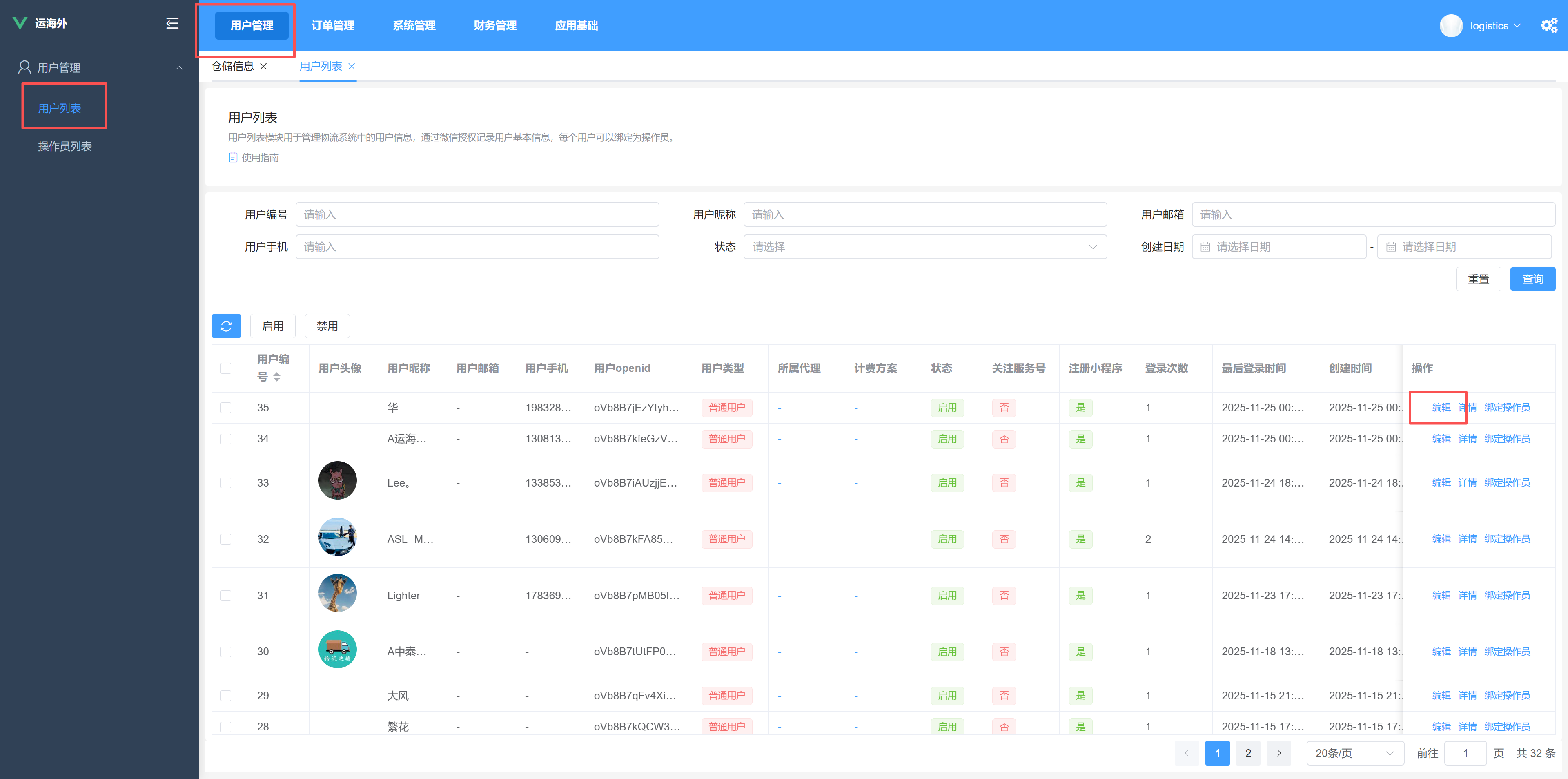Tick the checkbox for user 33

(226, 483)
